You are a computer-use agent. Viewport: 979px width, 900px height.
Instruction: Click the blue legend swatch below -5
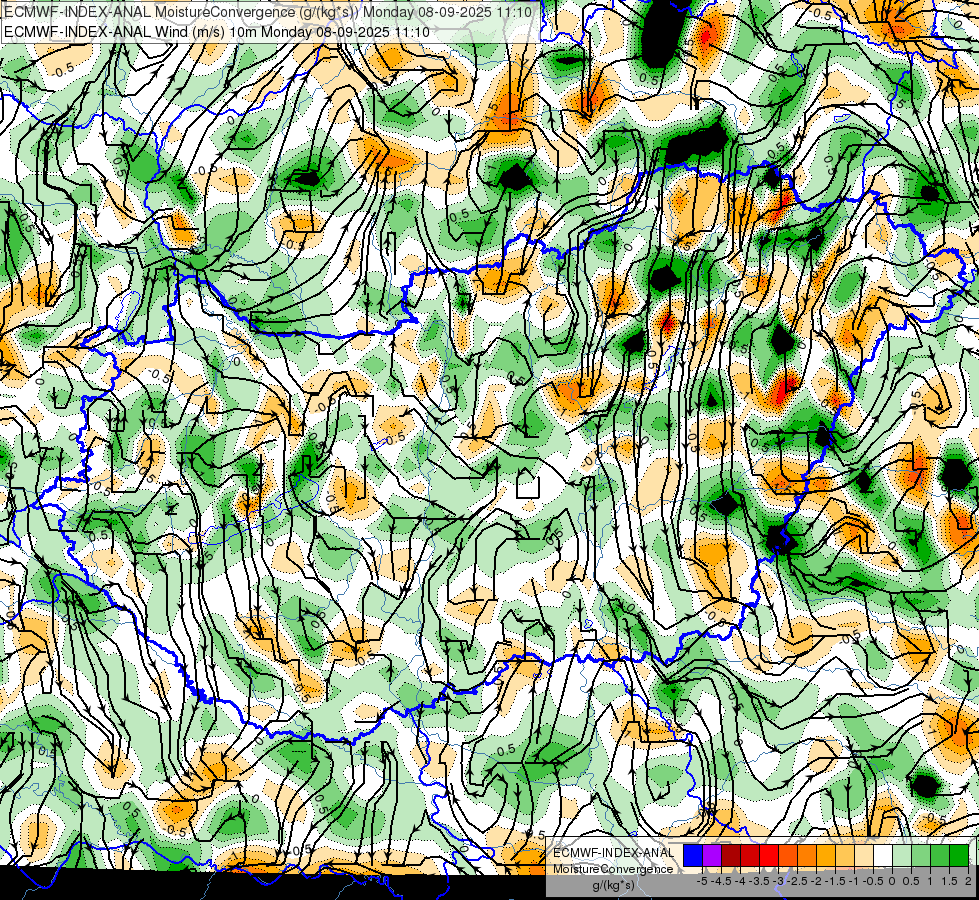click(x=693, y=856)
